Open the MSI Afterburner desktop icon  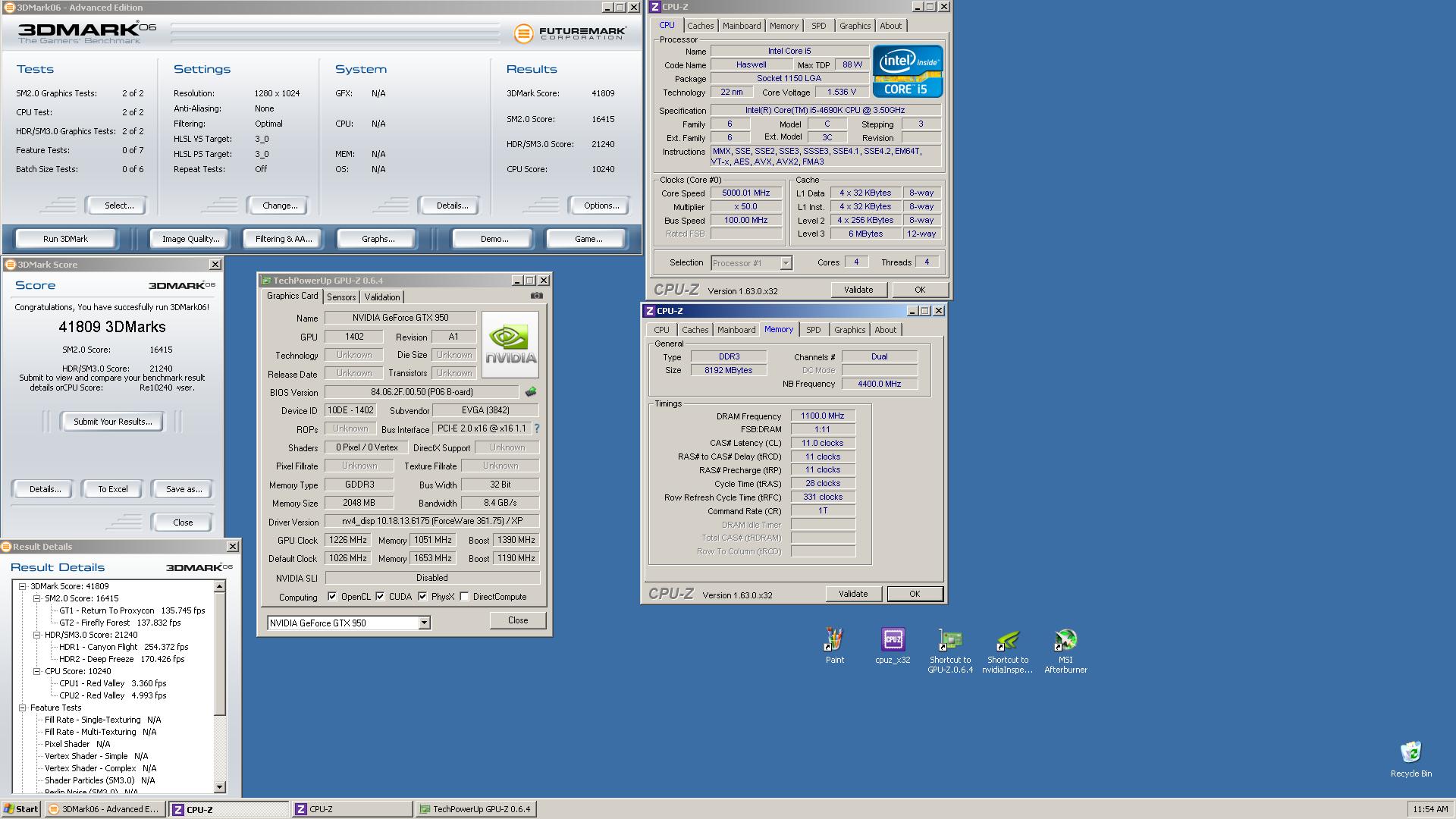(1065, 651)
